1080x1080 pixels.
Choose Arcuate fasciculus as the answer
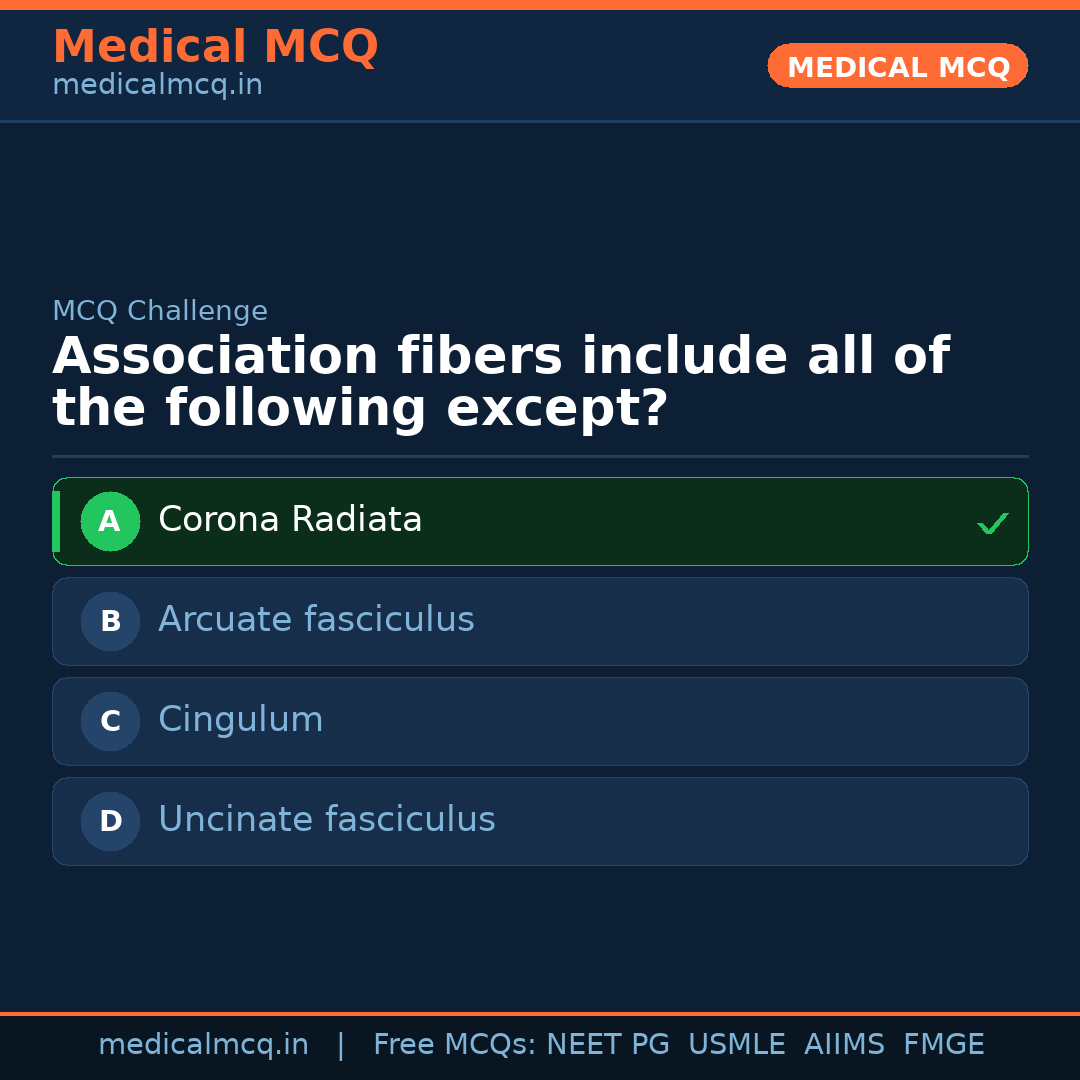point(316,620)
